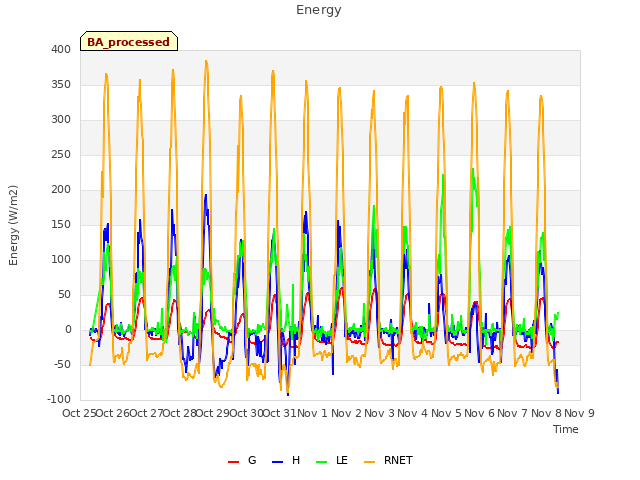Select the G legend entry

[x=242, y=460]
